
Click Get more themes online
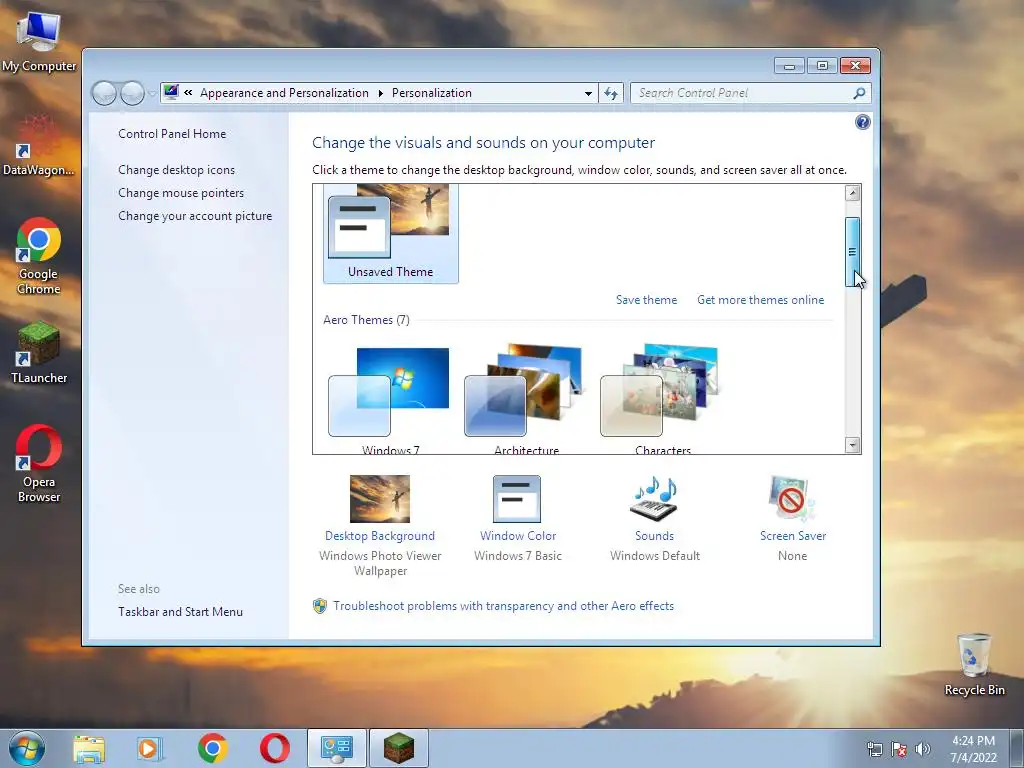pyautogui.click(x=760, y=300)
